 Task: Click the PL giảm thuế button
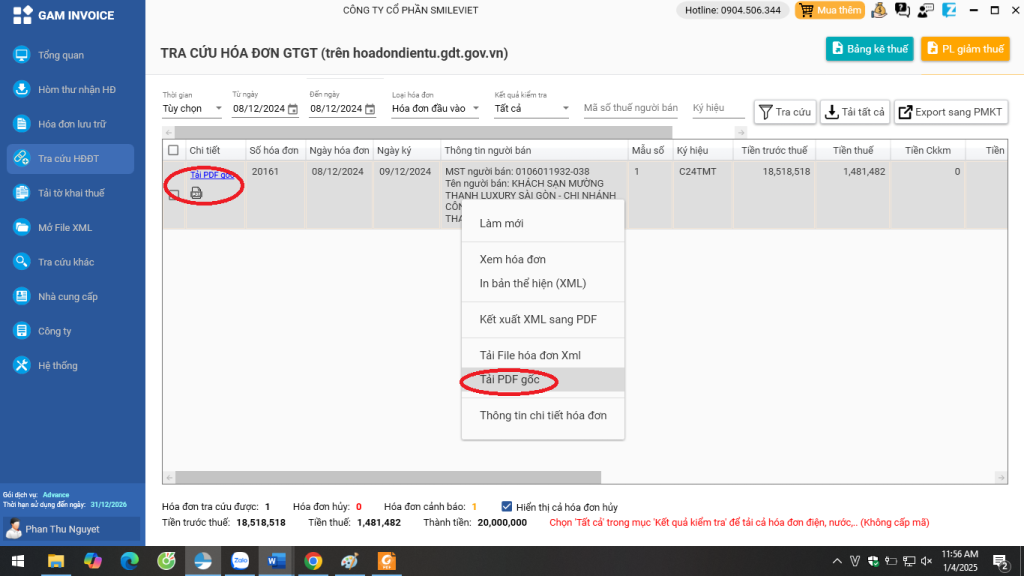[x=965, y=49]
